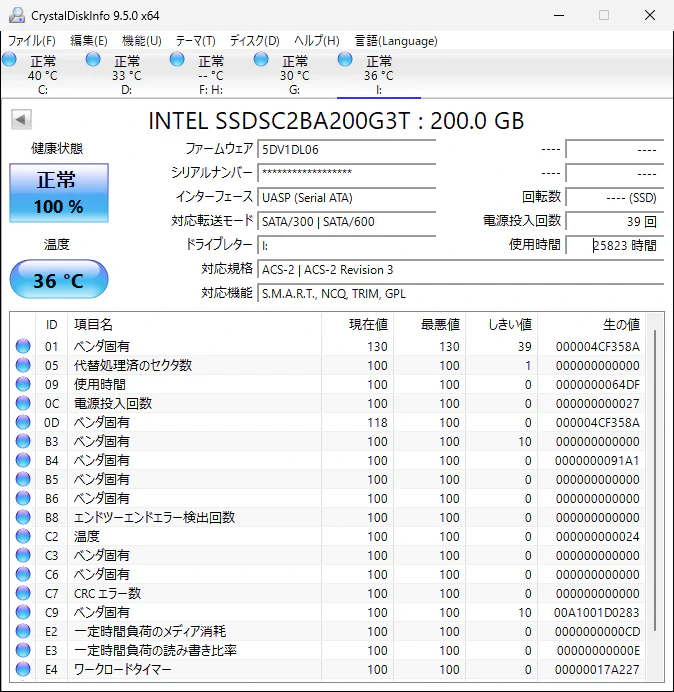Click the 36 °C temperature button
Image resolution: width=674 pixels, height=692 pixels.
59,280
